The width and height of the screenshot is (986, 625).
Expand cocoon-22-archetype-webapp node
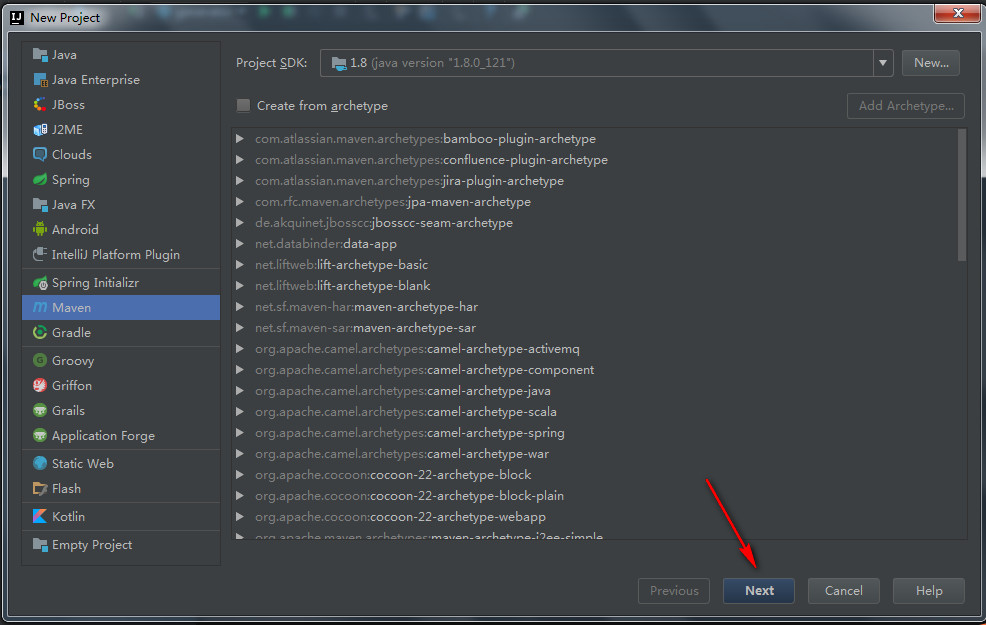[240, 517]
